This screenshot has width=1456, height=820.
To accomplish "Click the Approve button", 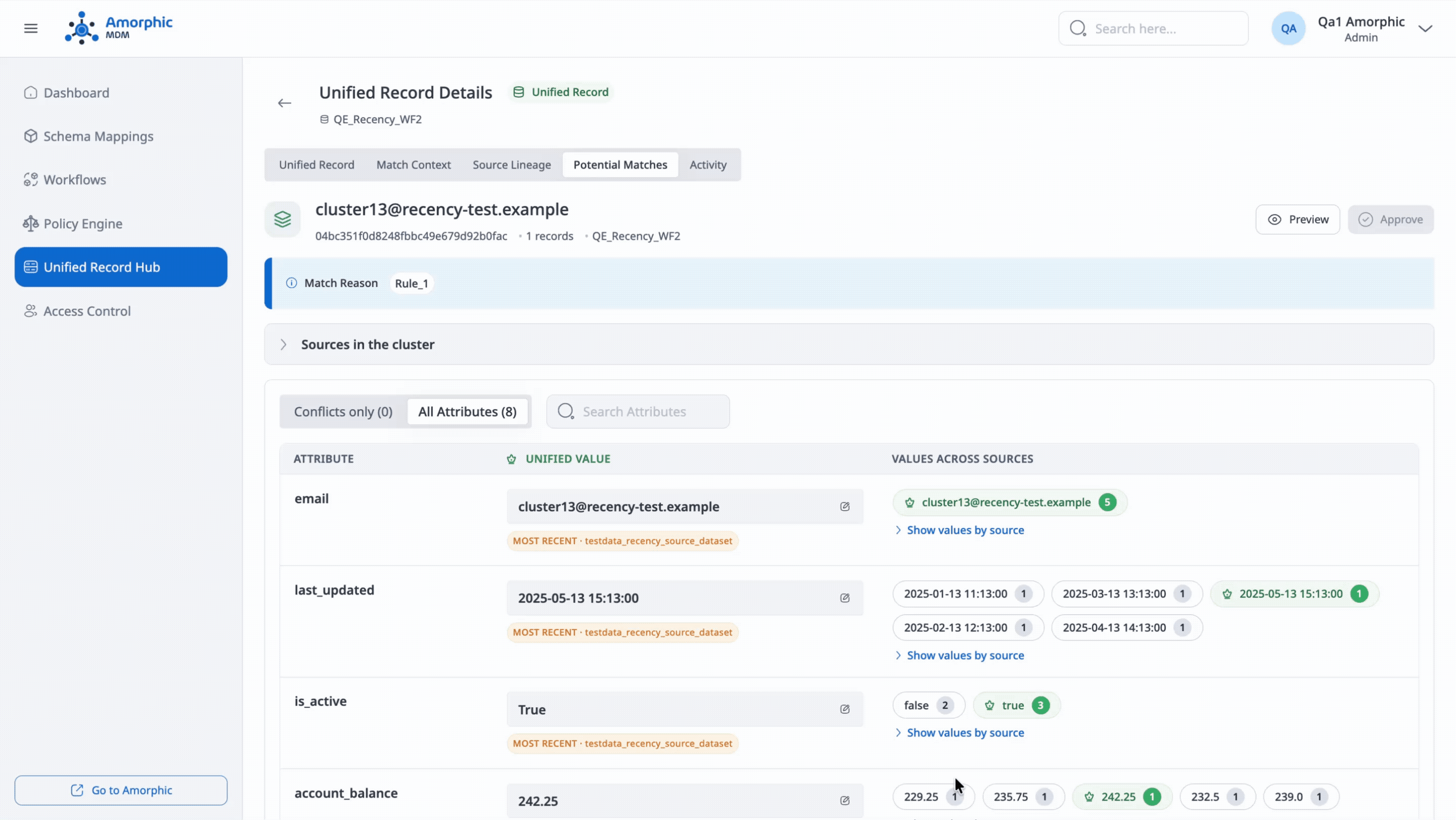I will 1390,219.
